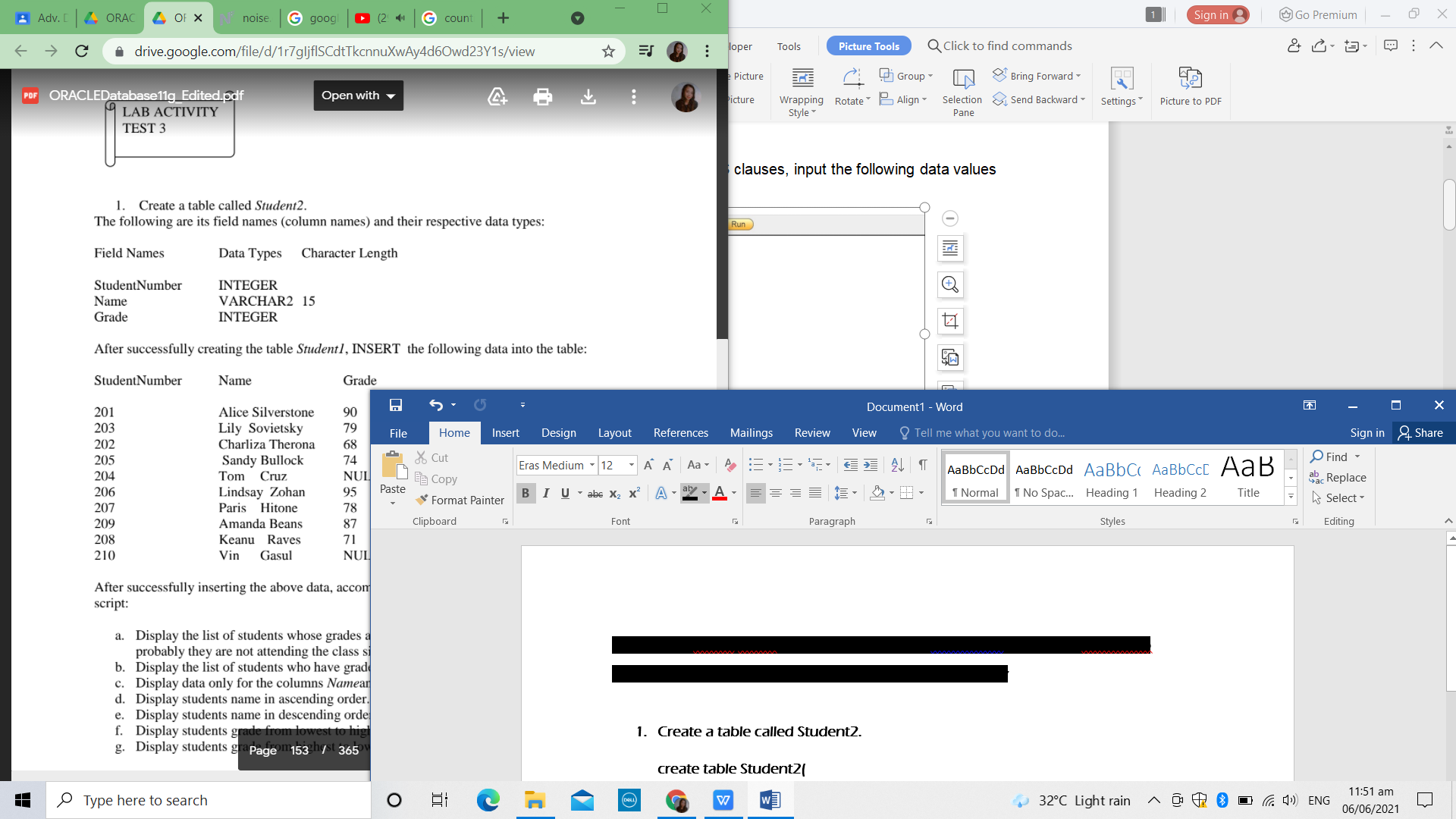Open the font size dropdown showing 12

[632, 465]
